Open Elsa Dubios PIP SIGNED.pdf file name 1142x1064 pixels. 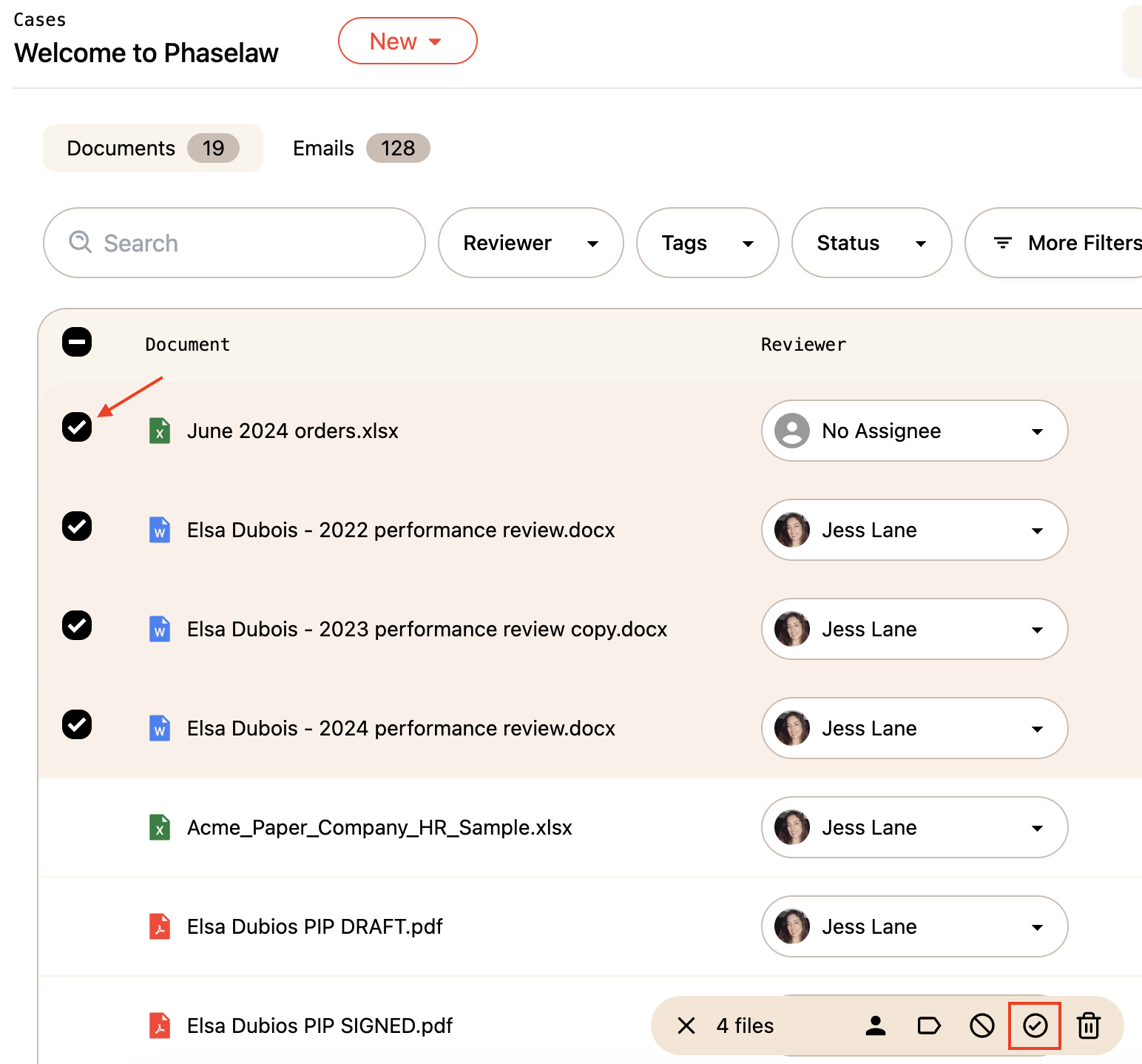click(320, 1026)
